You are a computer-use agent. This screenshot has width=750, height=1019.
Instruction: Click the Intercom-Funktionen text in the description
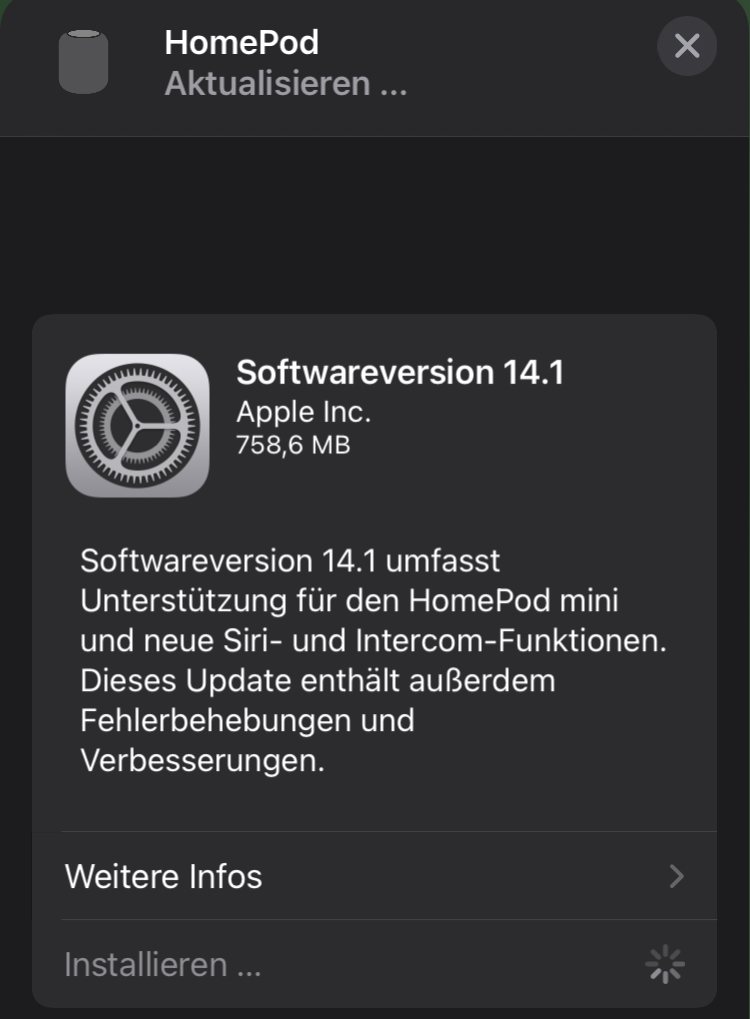click(511, 641)
